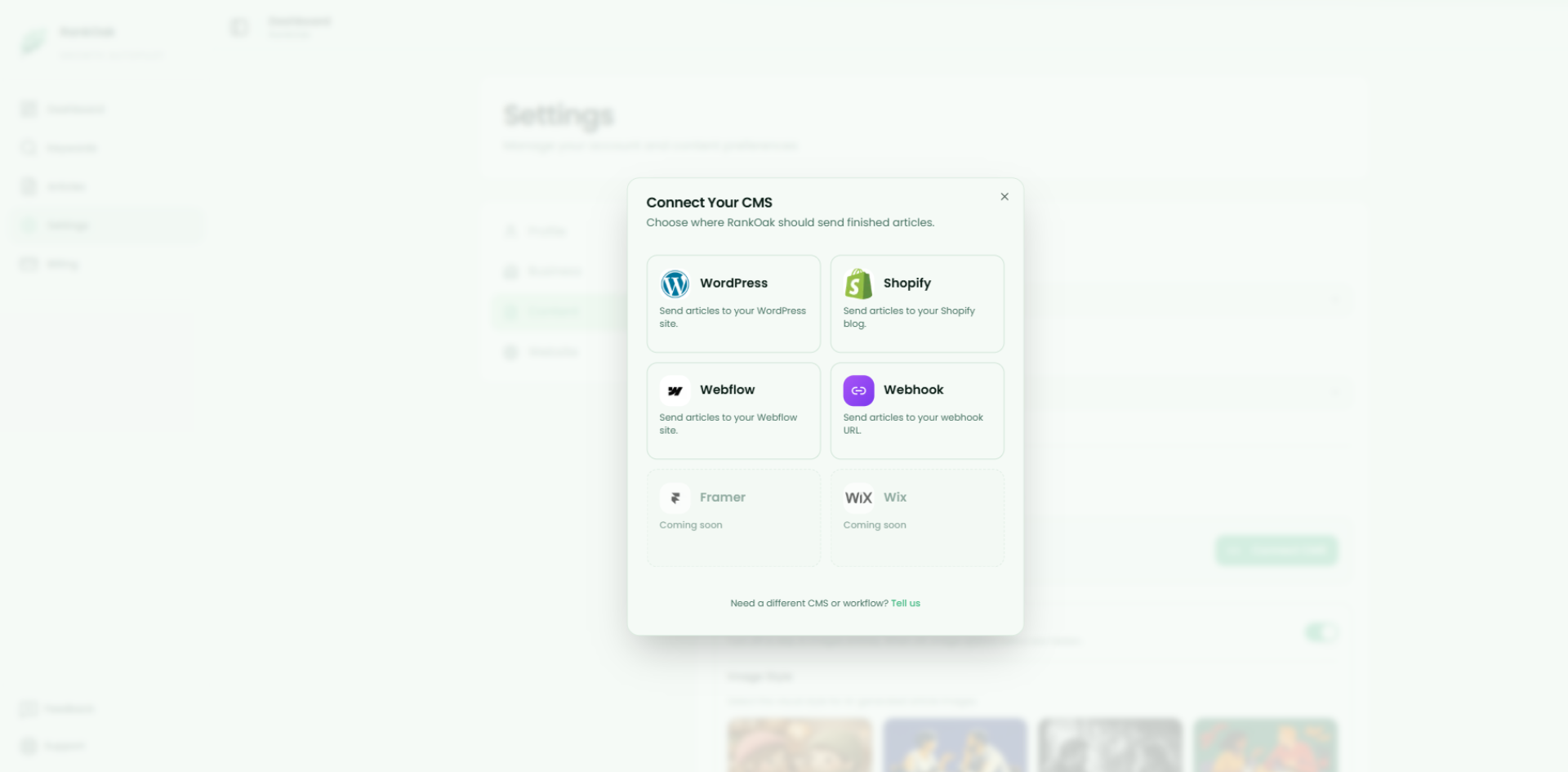Toggle the blurred green switch in background

pyautogui.click(x=1321, y=632)
